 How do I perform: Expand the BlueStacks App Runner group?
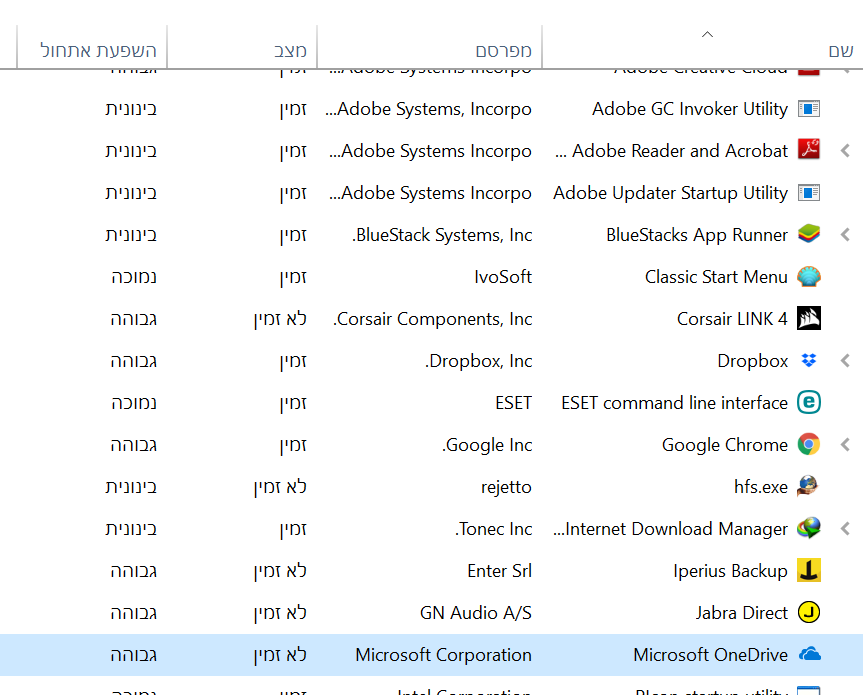(845, 235)
